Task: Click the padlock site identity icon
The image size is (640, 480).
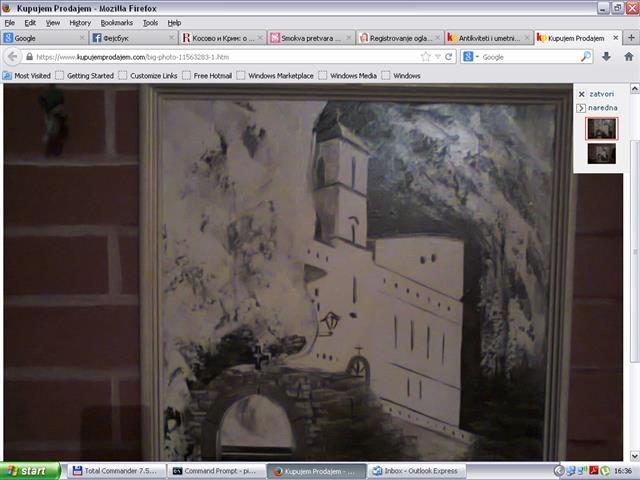Action: click(x=29, y=57)
